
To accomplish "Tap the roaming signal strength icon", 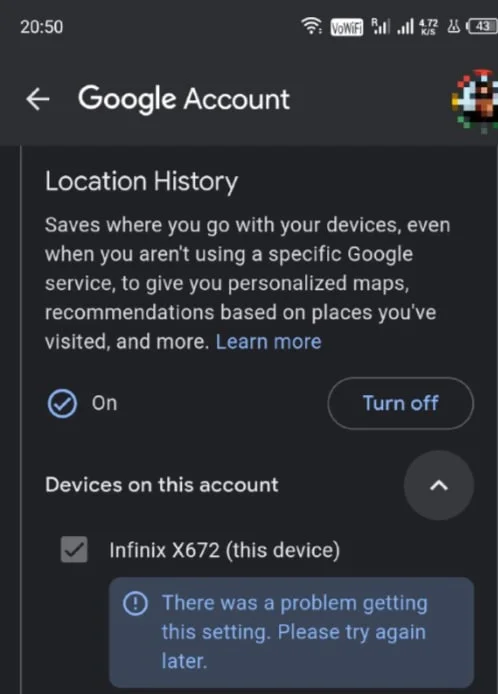I will 380,27.
